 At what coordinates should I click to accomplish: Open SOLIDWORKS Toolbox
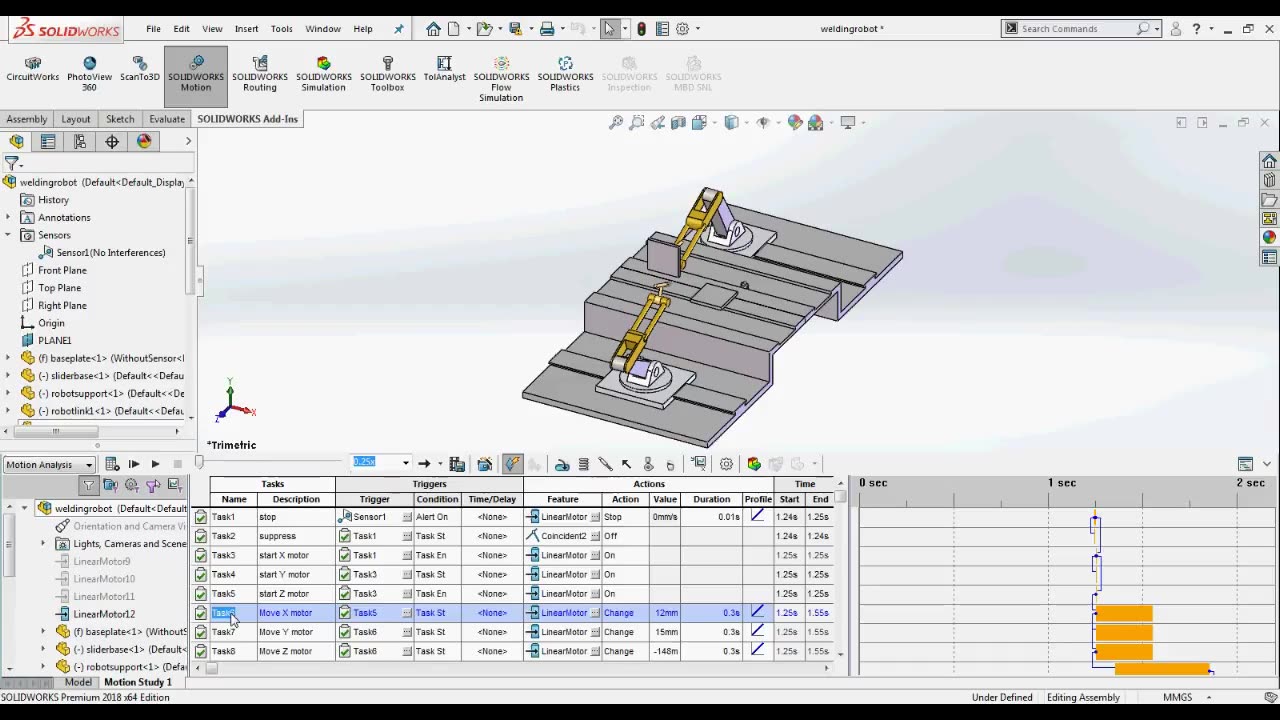[x=387, y=75]
